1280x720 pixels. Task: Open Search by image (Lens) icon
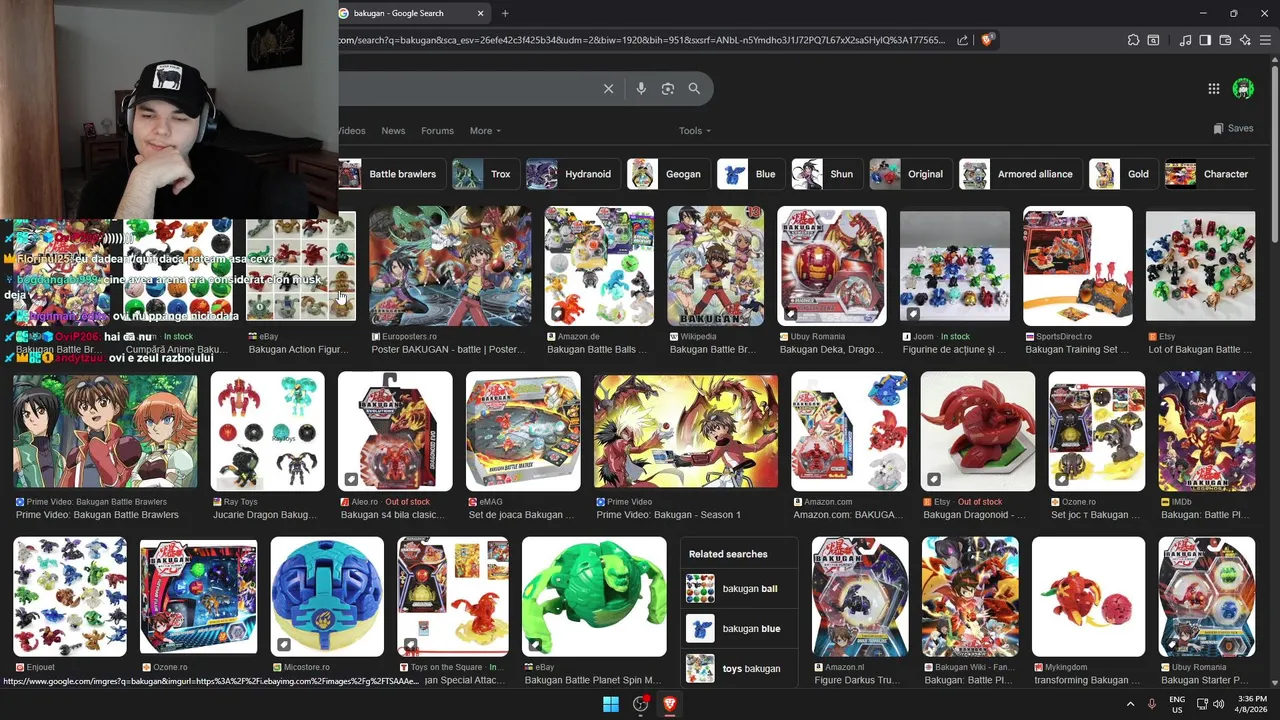(x=668, y=89)
